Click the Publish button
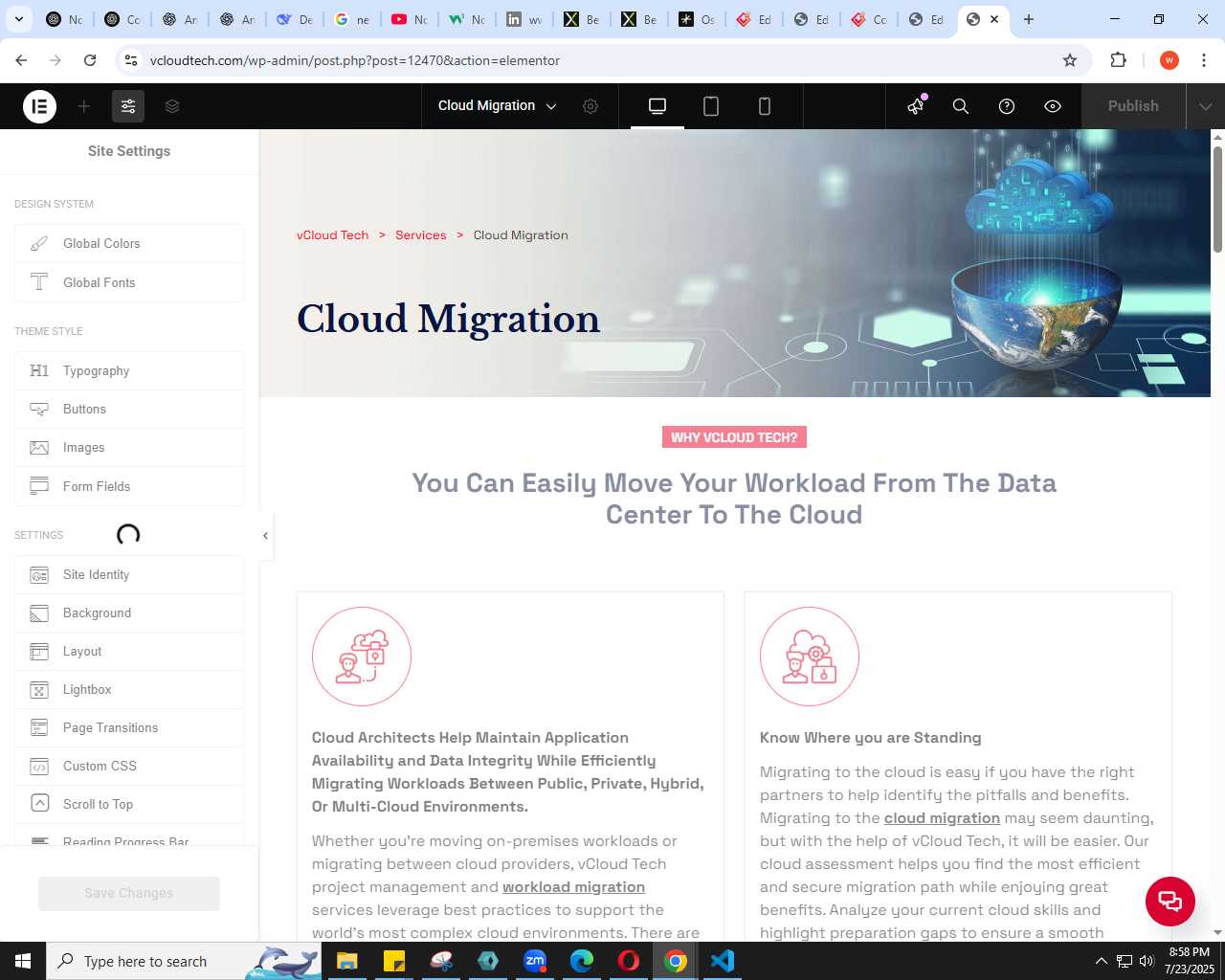Image resolution: width=1225 pixels, height=980 pixels. pyautogui.click(x=1133, y=106)
